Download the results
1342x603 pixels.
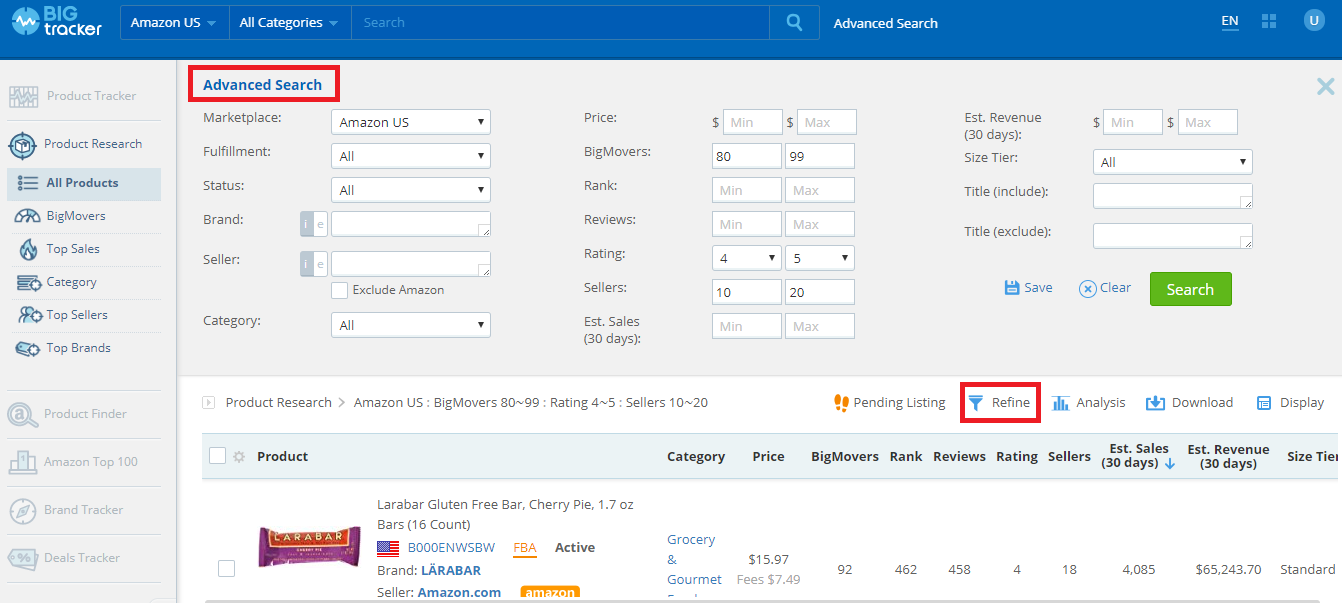[x=1189, y=403]
